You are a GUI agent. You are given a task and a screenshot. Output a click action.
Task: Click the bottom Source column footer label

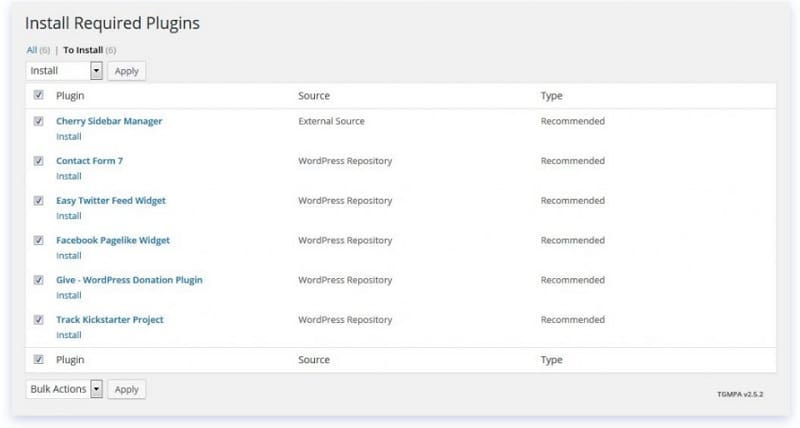tap(314, 360)
